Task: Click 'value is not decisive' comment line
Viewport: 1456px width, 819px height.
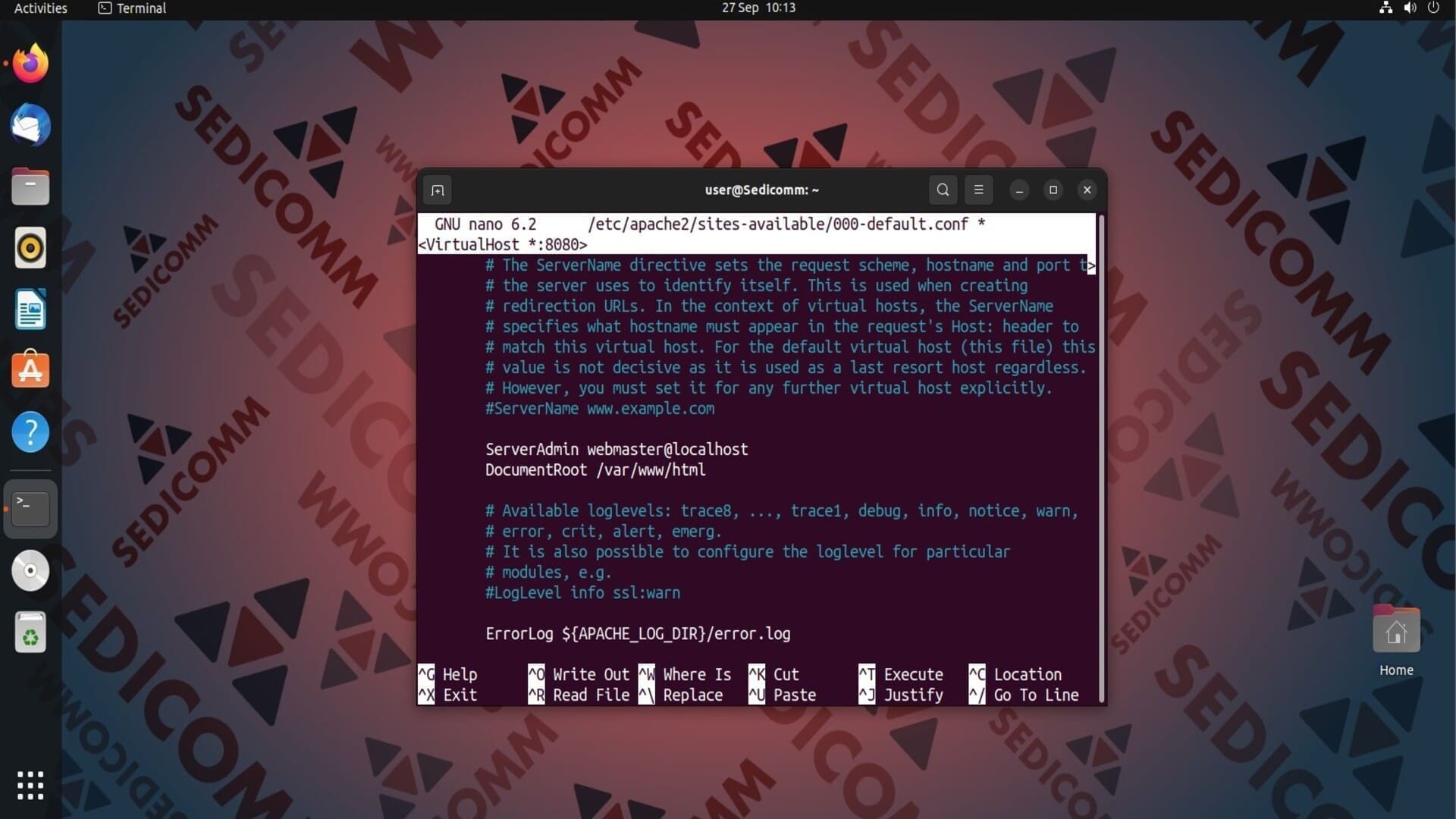Action: click(x=786, y=368)
